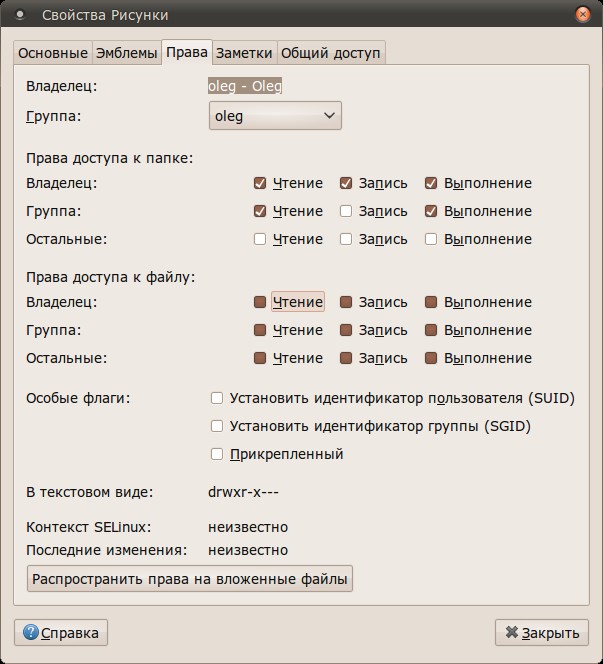Click the highlighted owner name oleg - Oleg

245,86
